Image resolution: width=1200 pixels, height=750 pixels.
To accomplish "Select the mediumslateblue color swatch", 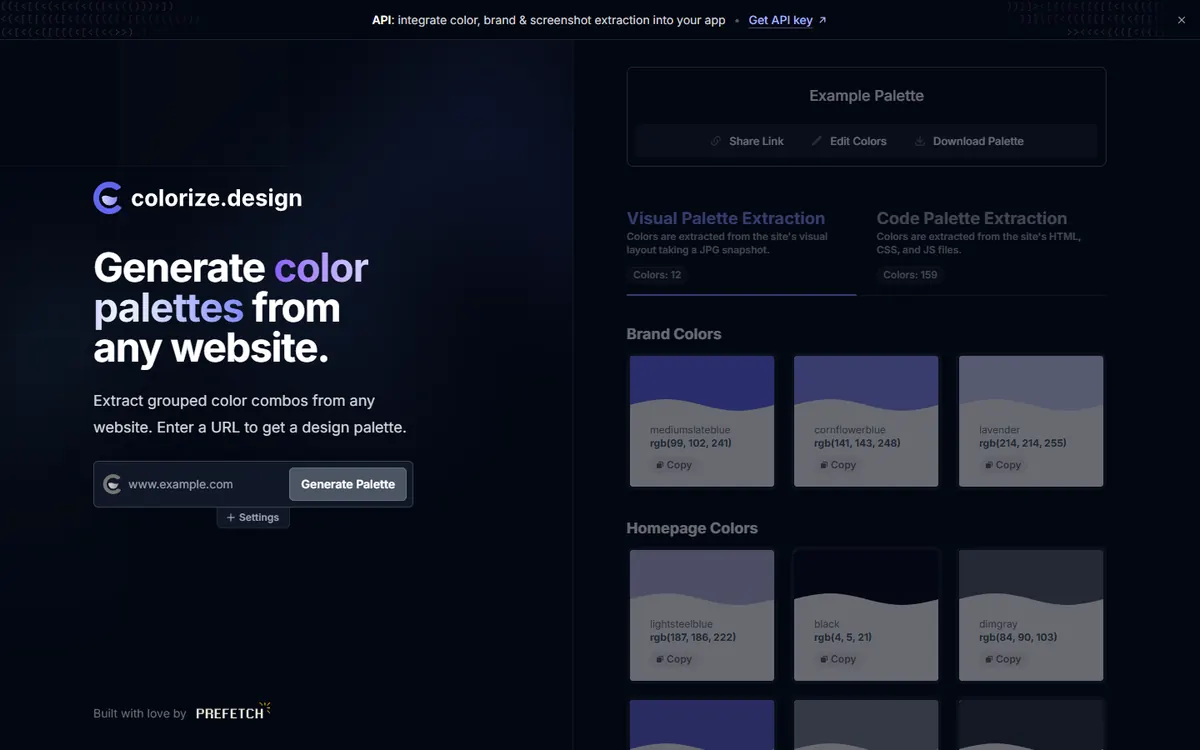I will [702, 421].
